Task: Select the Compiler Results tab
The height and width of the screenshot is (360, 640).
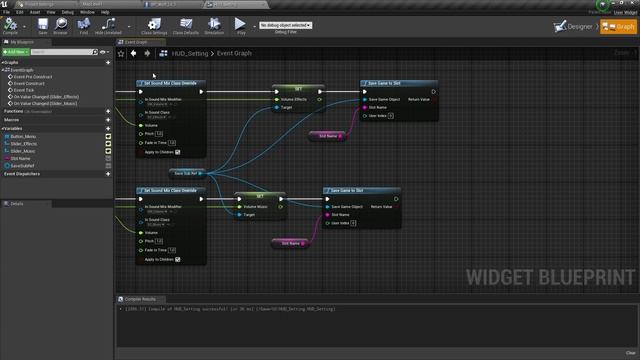Action: click(x=141, y=299)
